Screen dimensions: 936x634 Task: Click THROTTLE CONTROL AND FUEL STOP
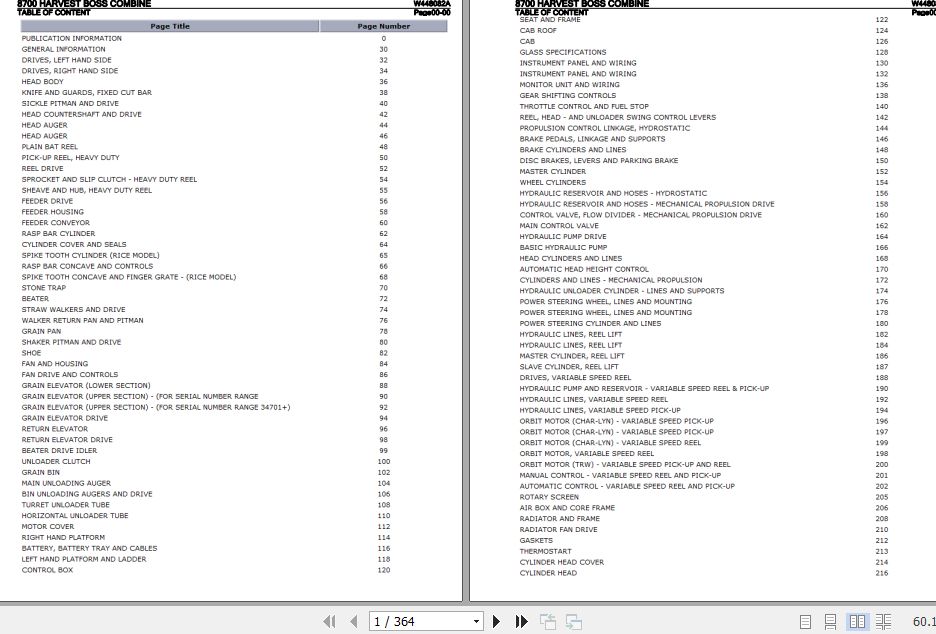[x=584, y=106]
